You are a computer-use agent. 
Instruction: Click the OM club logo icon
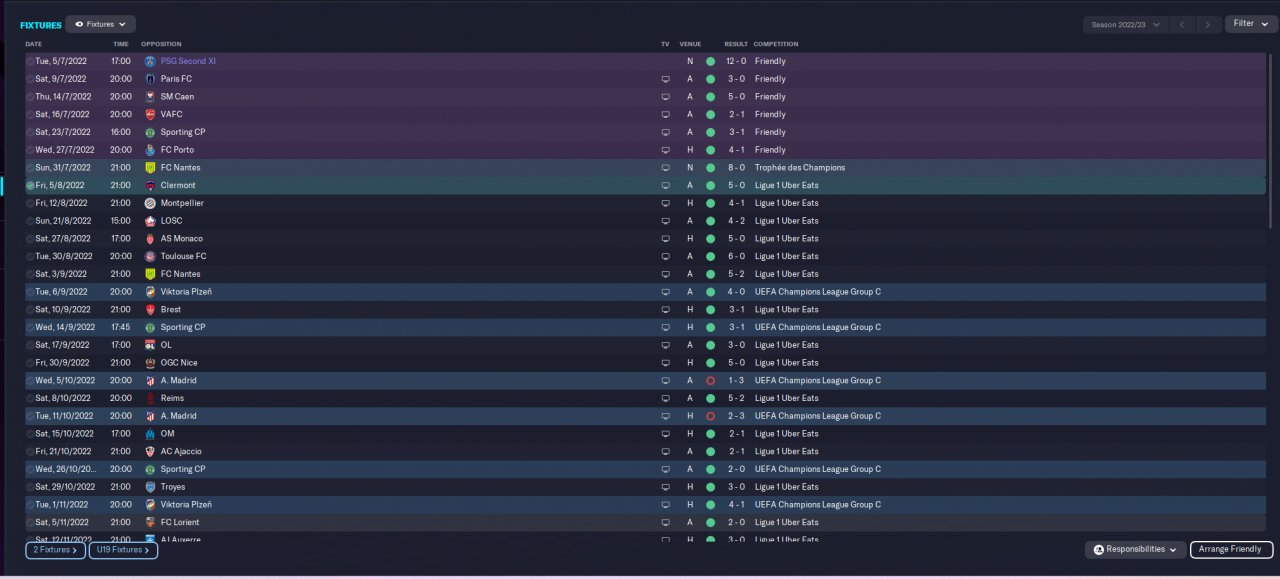150,434
